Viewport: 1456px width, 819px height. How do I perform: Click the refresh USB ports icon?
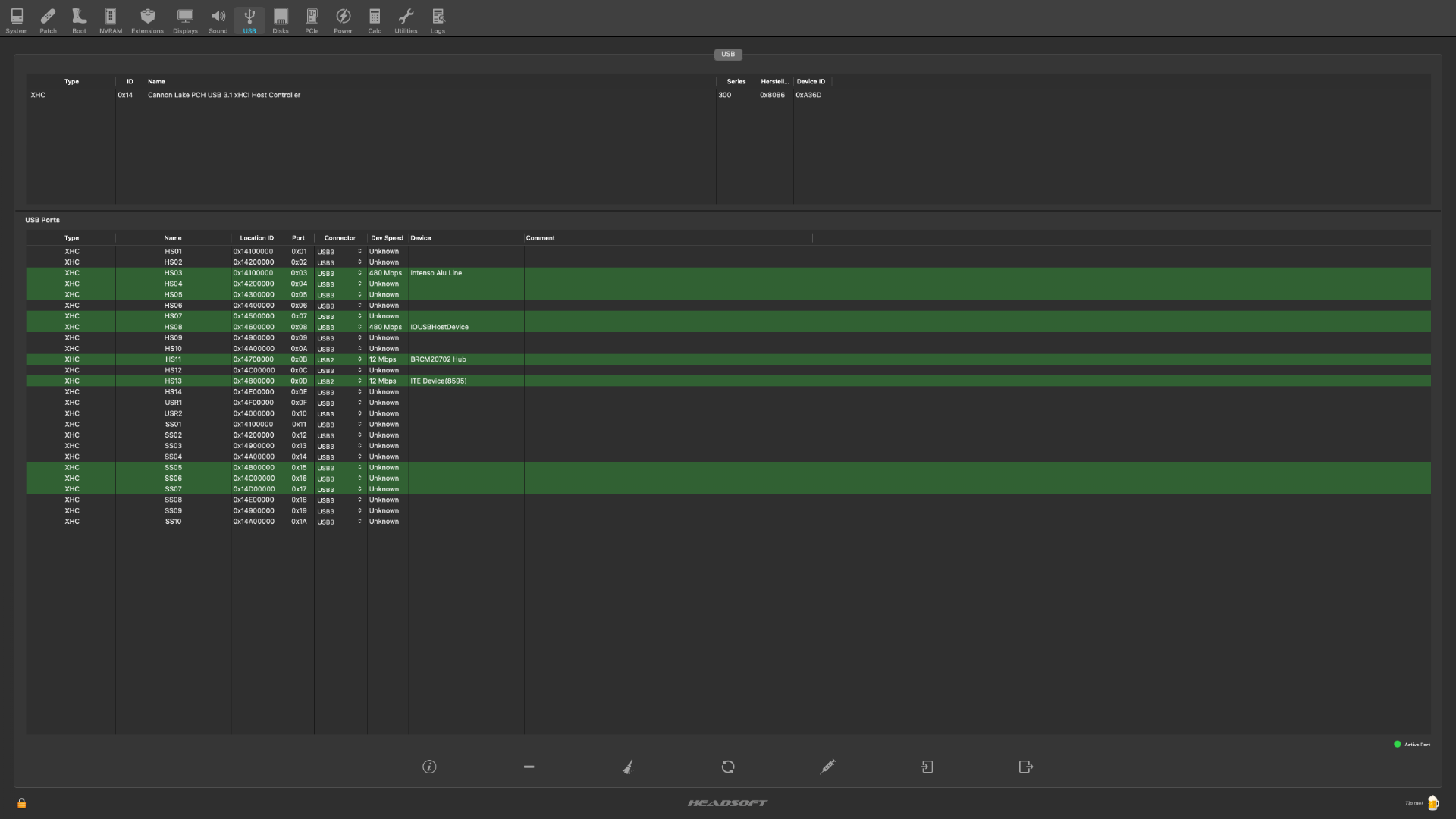click(728, 767)
